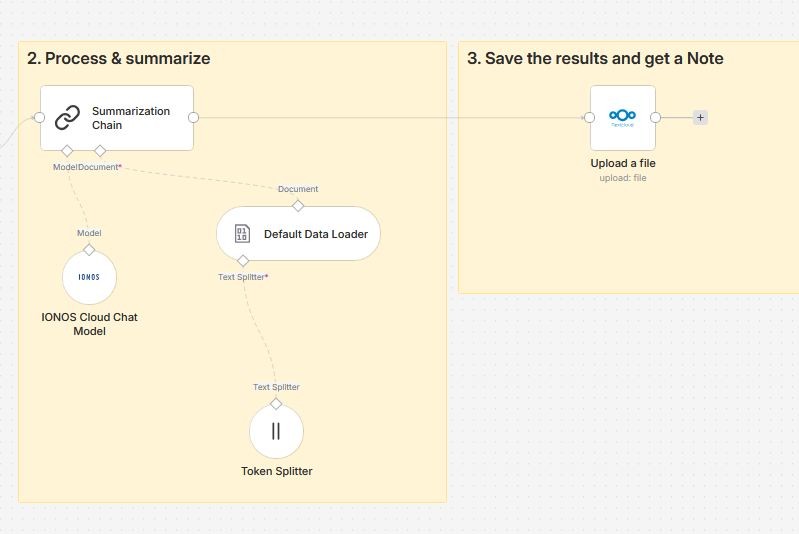Select the Token Splitter node
The image size is (799, 534).
tap(276, 431)
